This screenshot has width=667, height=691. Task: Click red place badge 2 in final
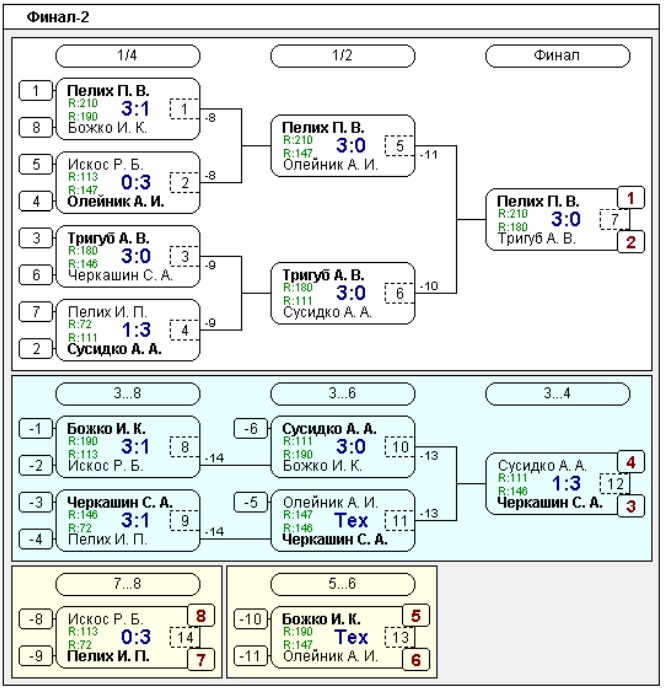coord(630,242)
